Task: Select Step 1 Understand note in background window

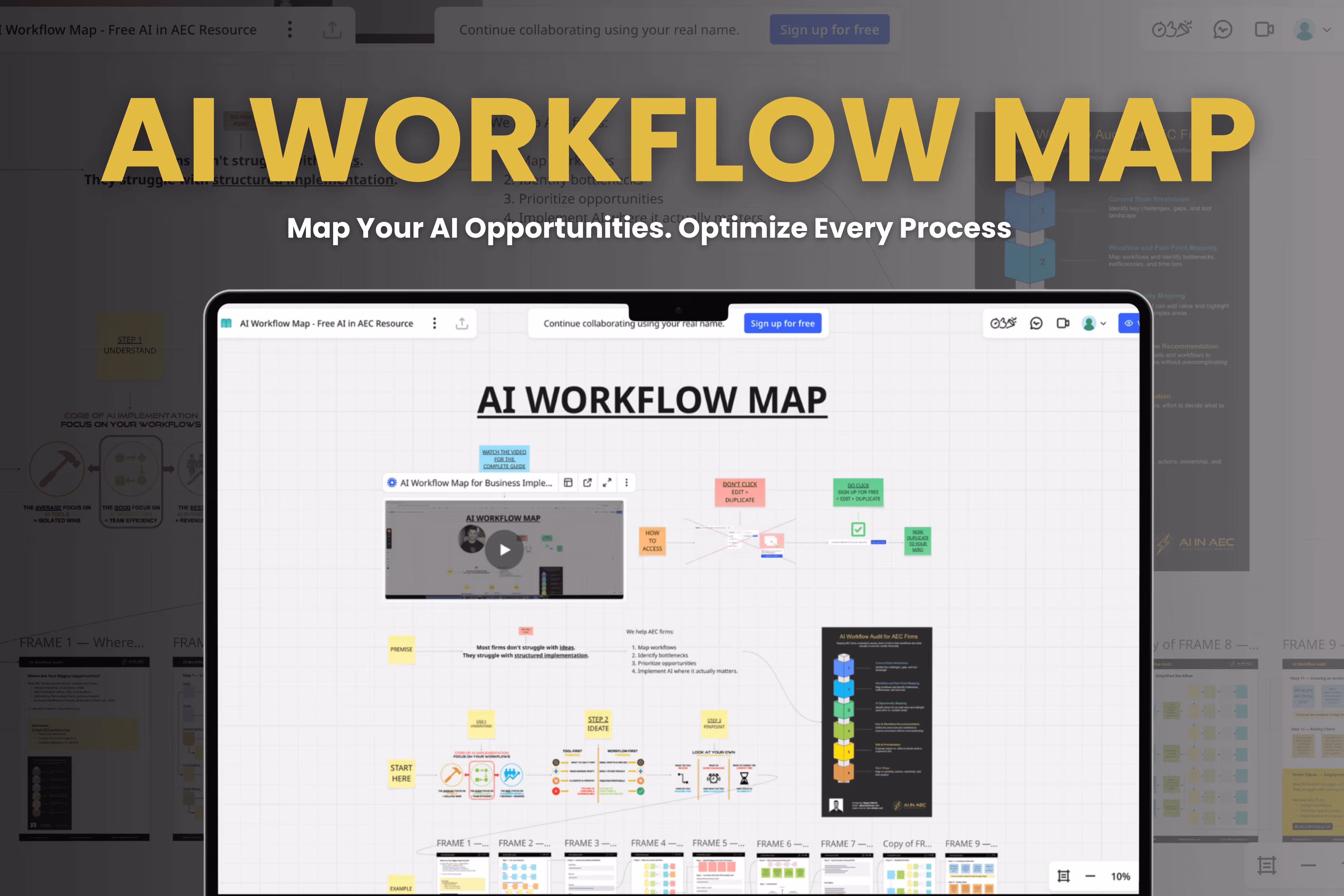Action: pos(130,346)
